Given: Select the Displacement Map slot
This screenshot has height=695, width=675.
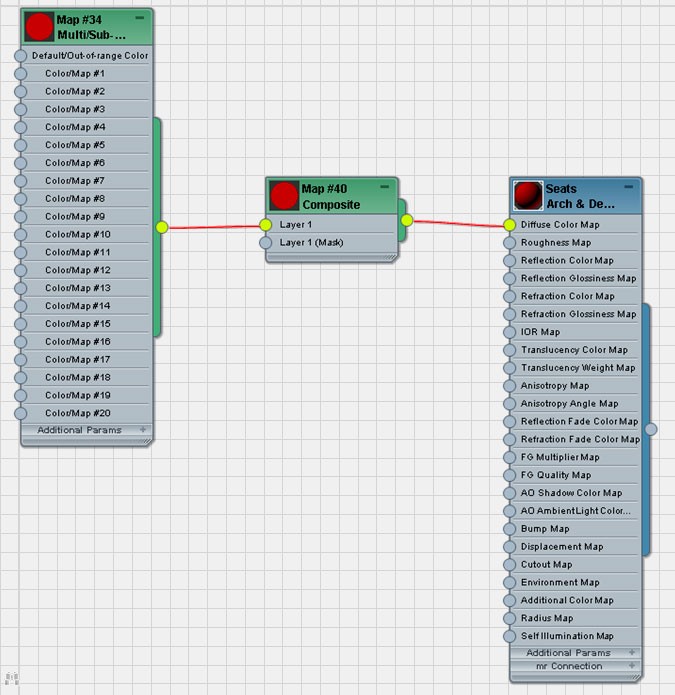Looking at the screenshot, I should click(x=574, y=547).
